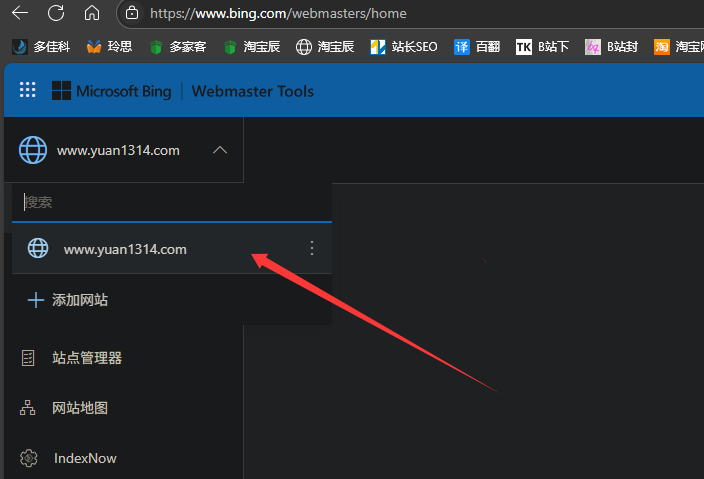
Task: Click globe icon beside list entry www.yuan1314.com
Action: 38,248
